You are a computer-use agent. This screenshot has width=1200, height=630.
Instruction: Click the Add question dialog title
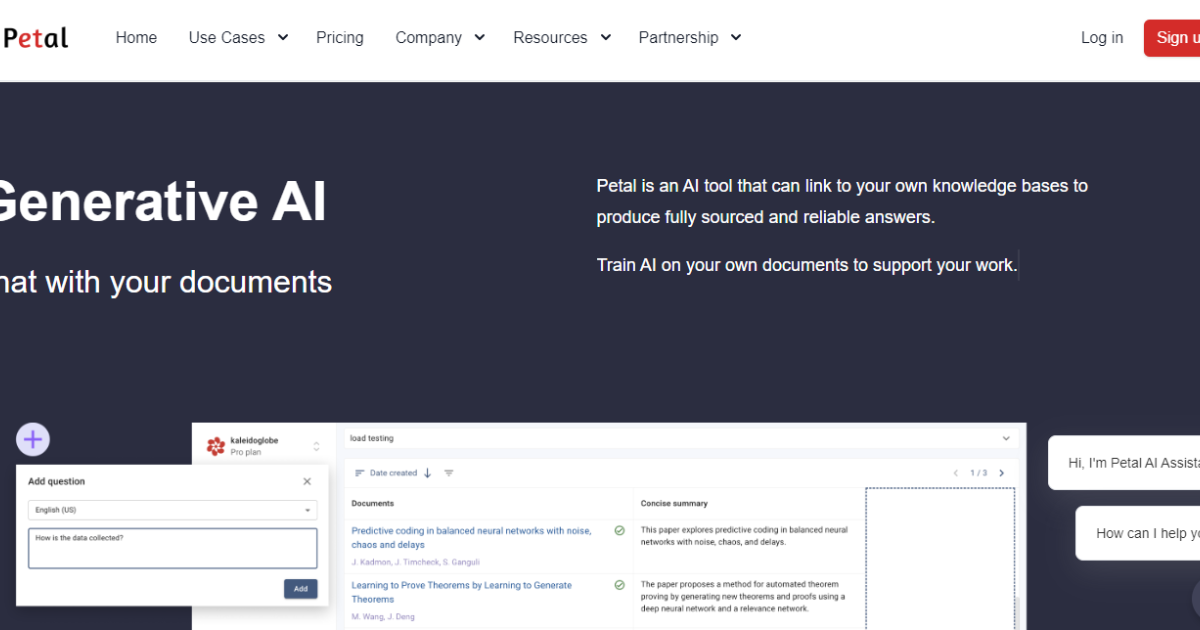56,481
